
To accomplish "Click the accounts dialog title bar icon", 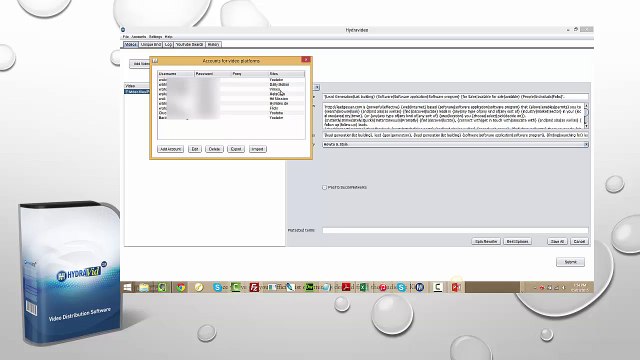I will click(155, 60).
